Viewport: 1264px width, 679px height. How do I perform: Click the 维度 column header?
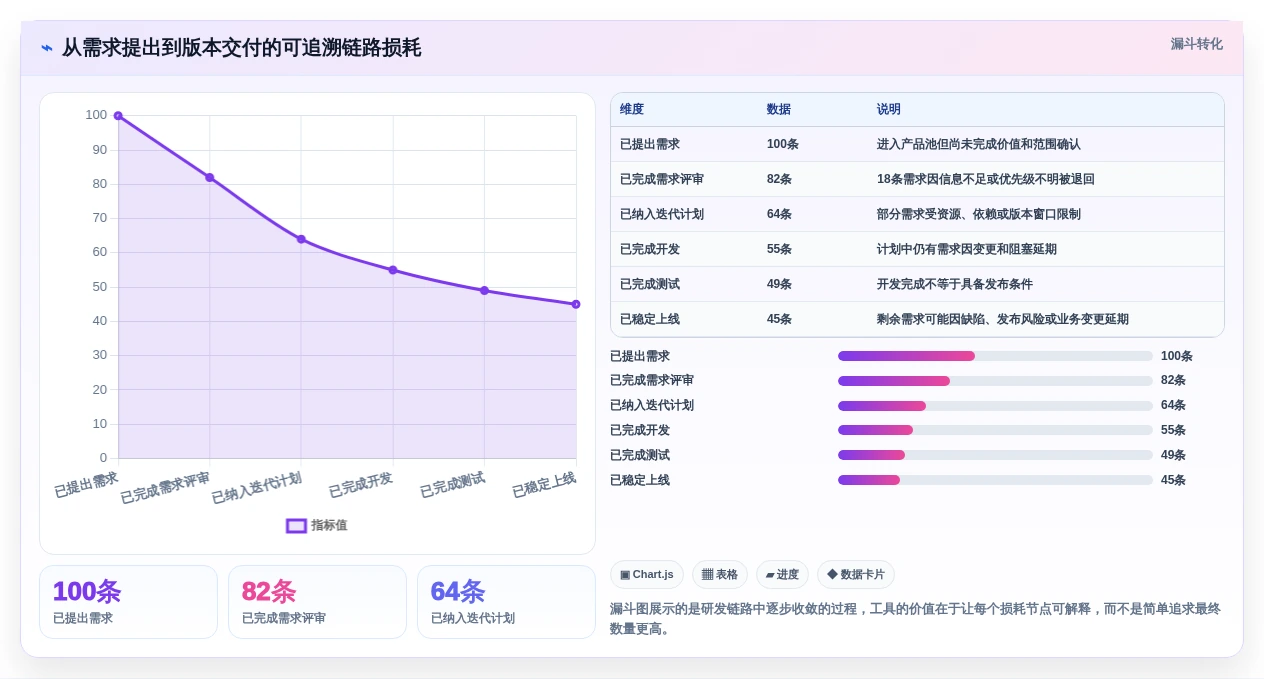pyautogui.click(x=632, y=109)
